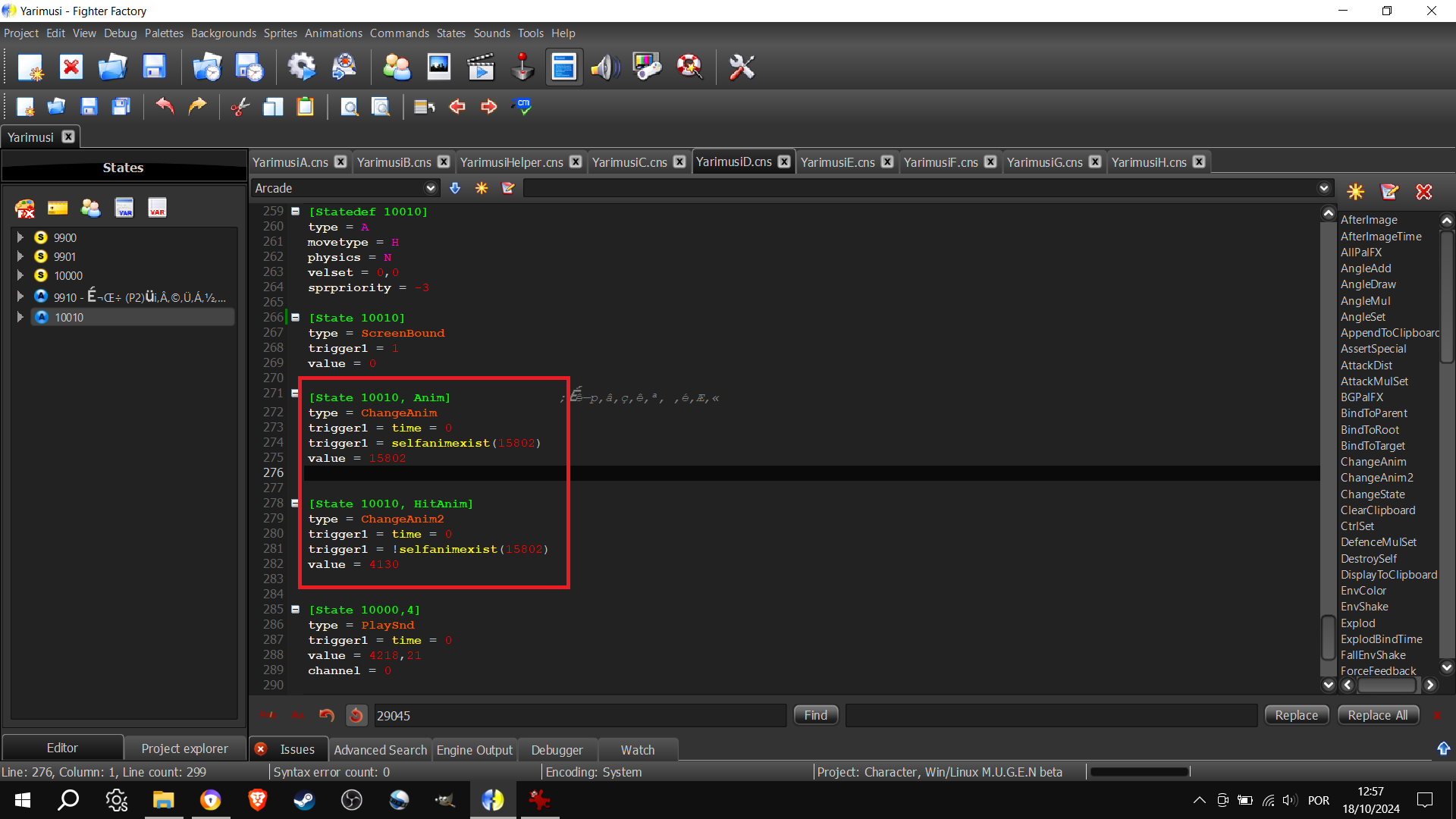This screenshot has height=819, width=1456.
Task: Switch to the YarimusiH.cns tab
Action: (1149, 162)
